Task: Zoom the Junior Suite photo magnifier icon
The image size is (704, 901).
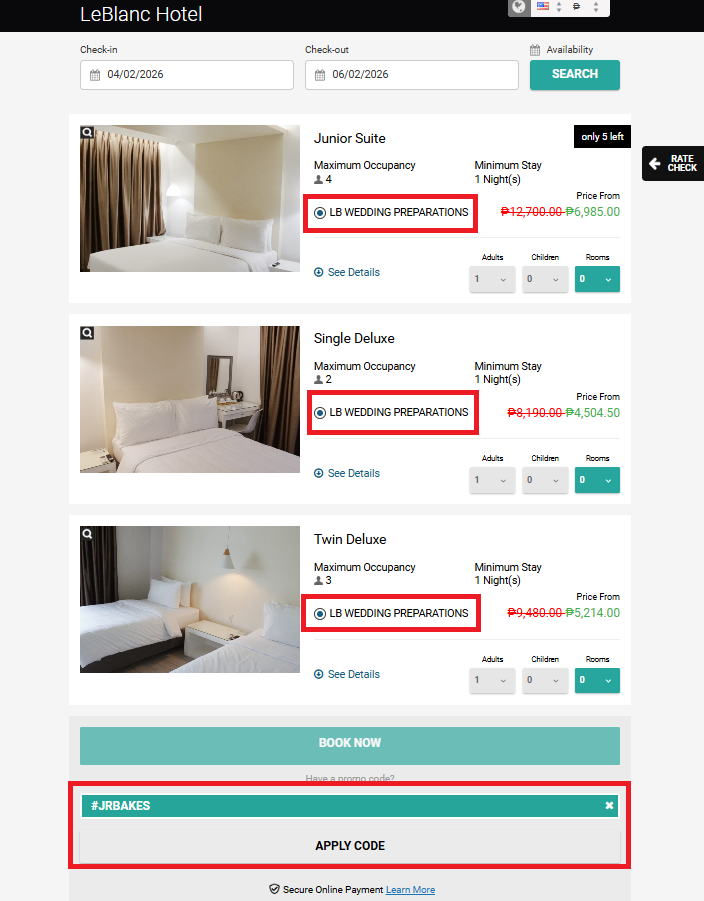Action: point(87,132)
